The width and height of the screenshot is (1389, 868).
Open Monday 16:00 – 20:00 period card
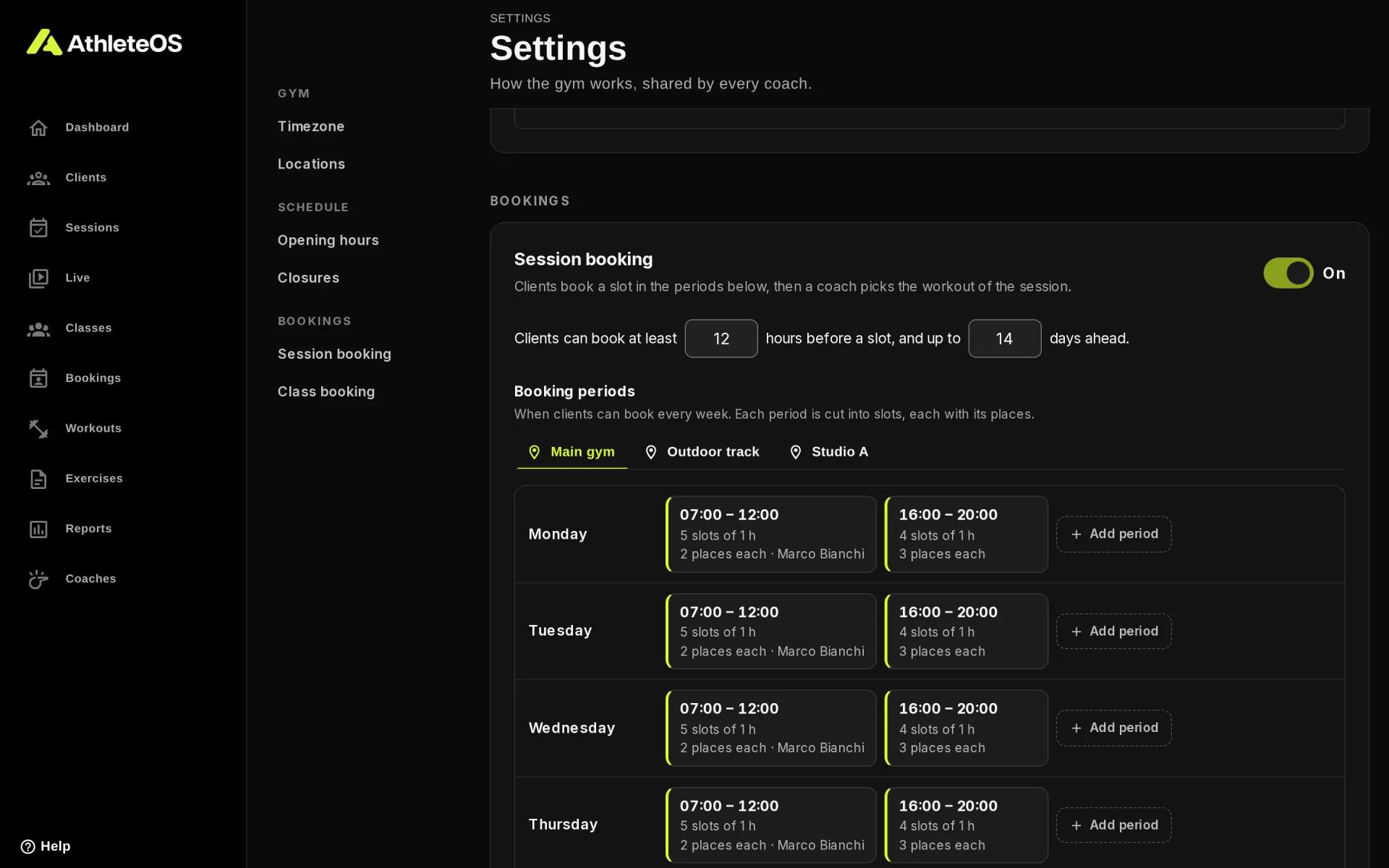tap(966, 535)
